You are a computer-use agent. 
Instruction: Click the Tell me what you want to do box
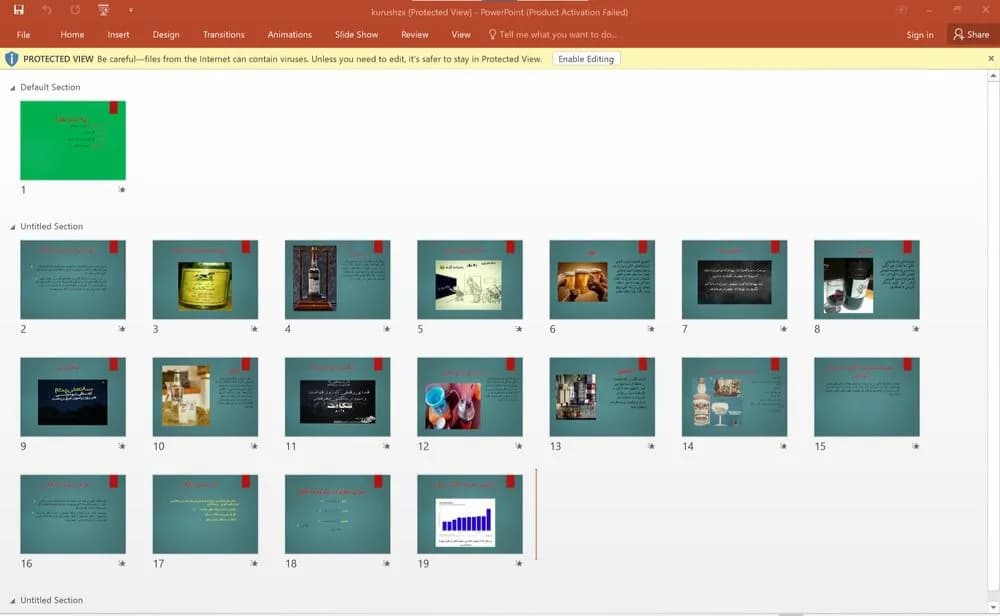click(x=552, y=34)
